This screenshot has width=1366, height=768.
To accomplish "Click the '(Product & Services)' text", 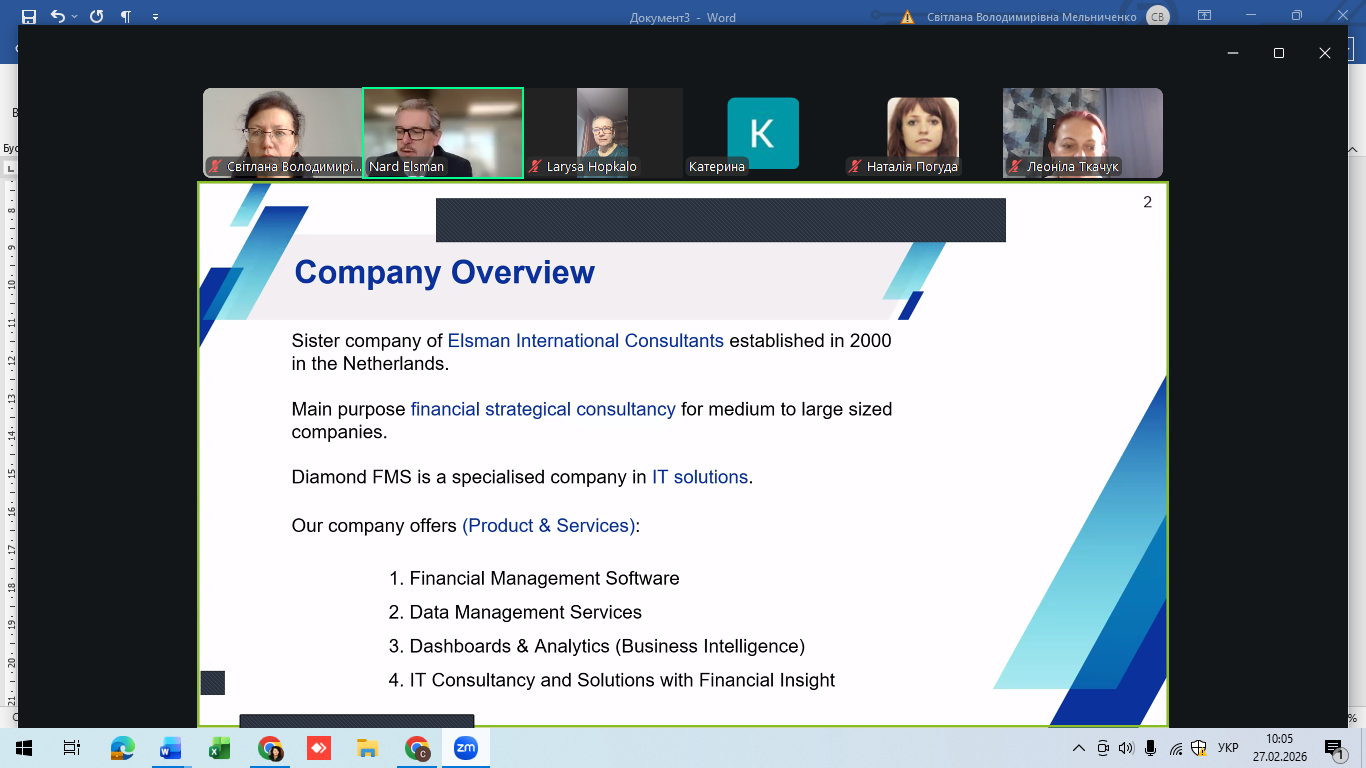I will click(x=549, y=526).
